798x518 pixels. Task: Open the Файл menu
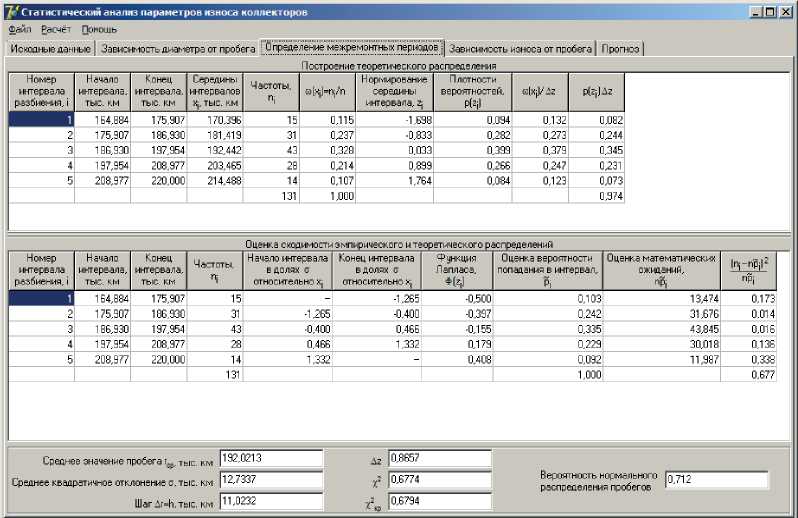click(19, 30)
